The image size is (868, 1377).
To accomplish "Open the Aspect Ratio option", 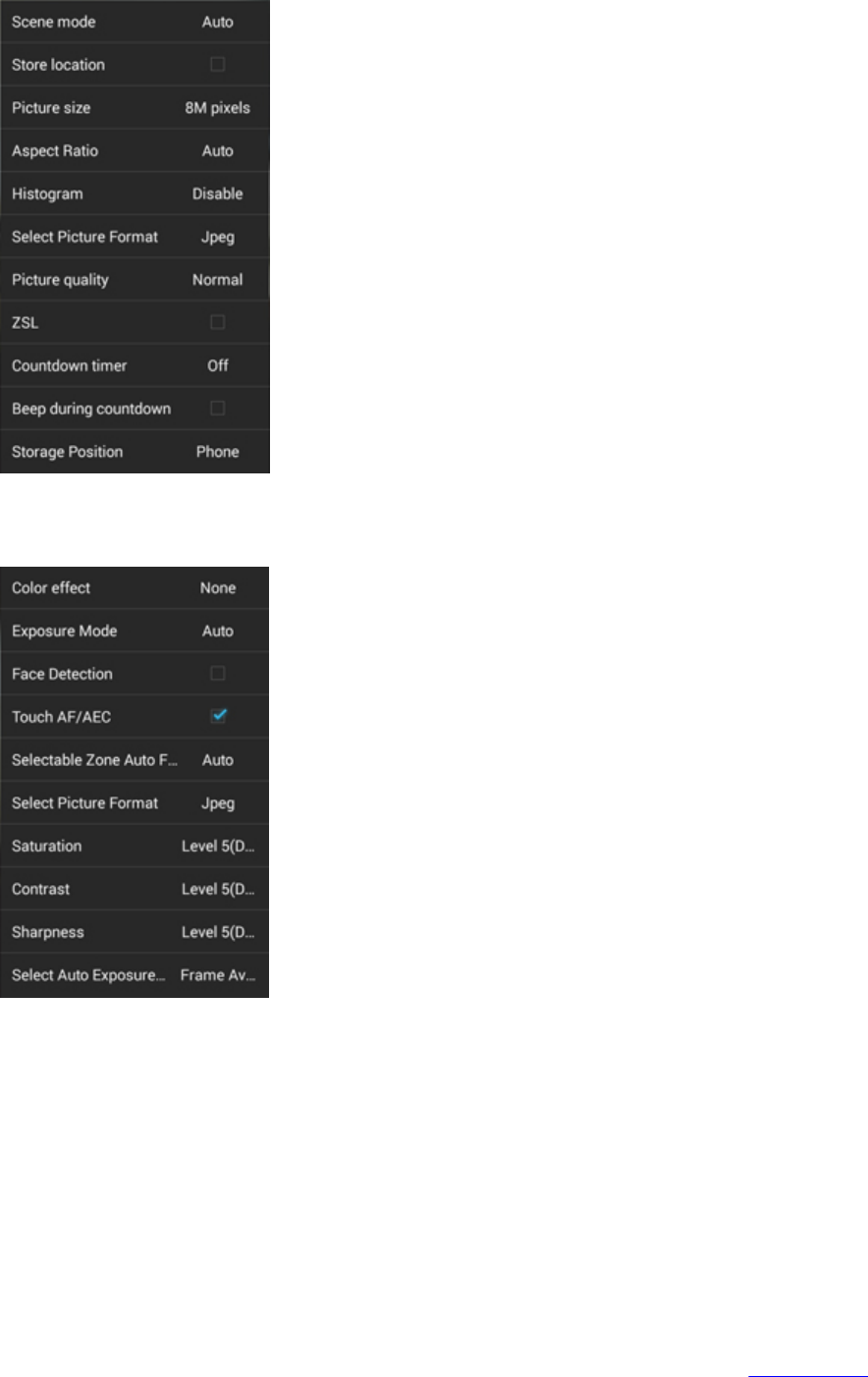I will point(135,151).
